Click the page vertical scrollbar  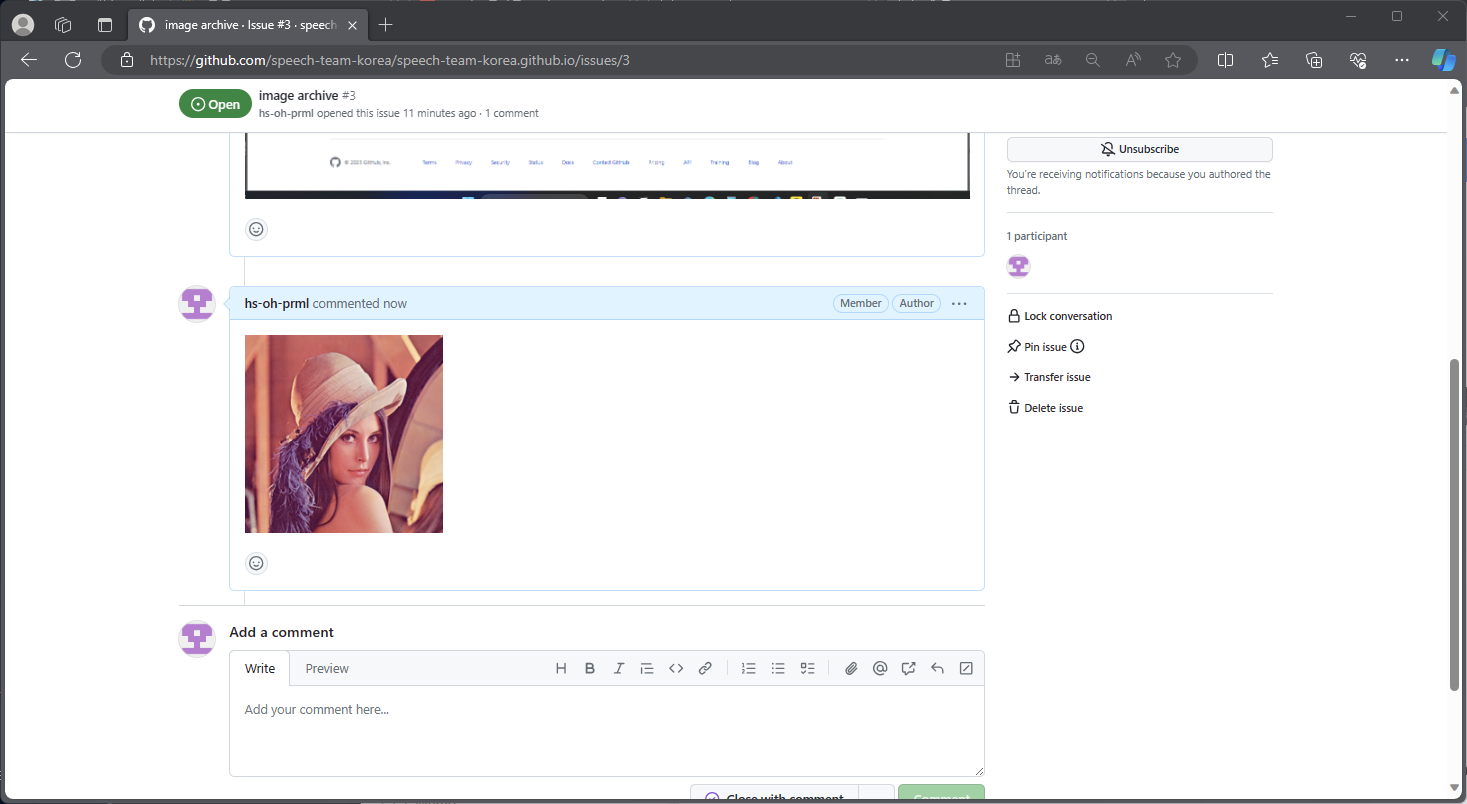[x=1455, y=524]
